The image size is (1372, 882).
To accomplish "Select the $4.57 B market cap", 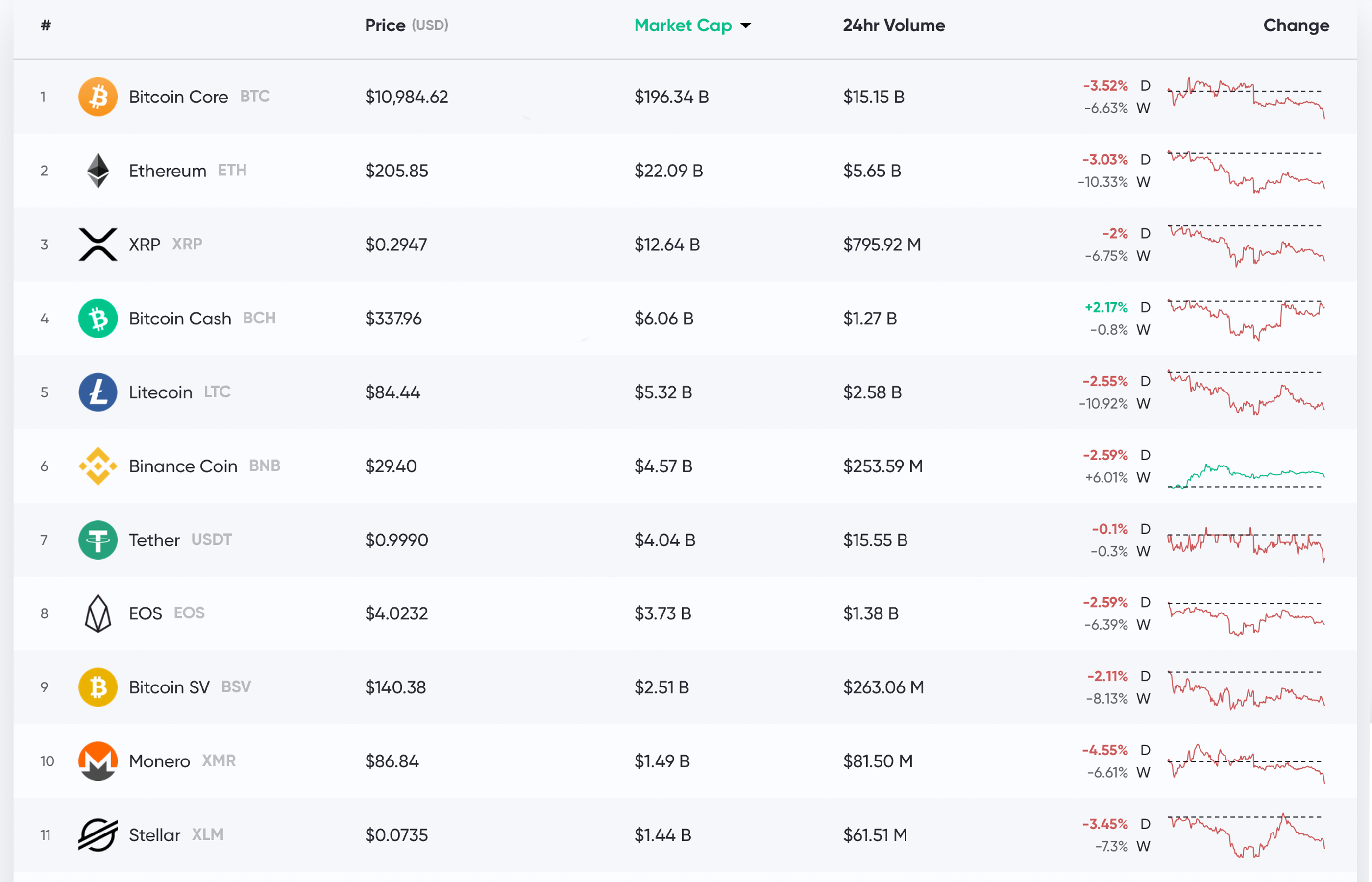I will pyautogui.click(x=663, y=466).
